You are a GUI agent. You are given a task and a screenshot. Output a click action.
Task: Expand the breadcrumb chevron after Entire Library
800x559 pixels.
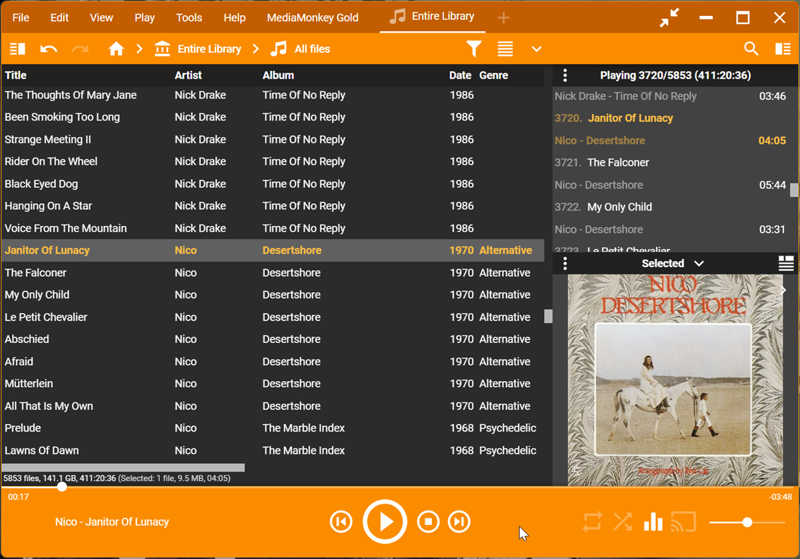256,49
